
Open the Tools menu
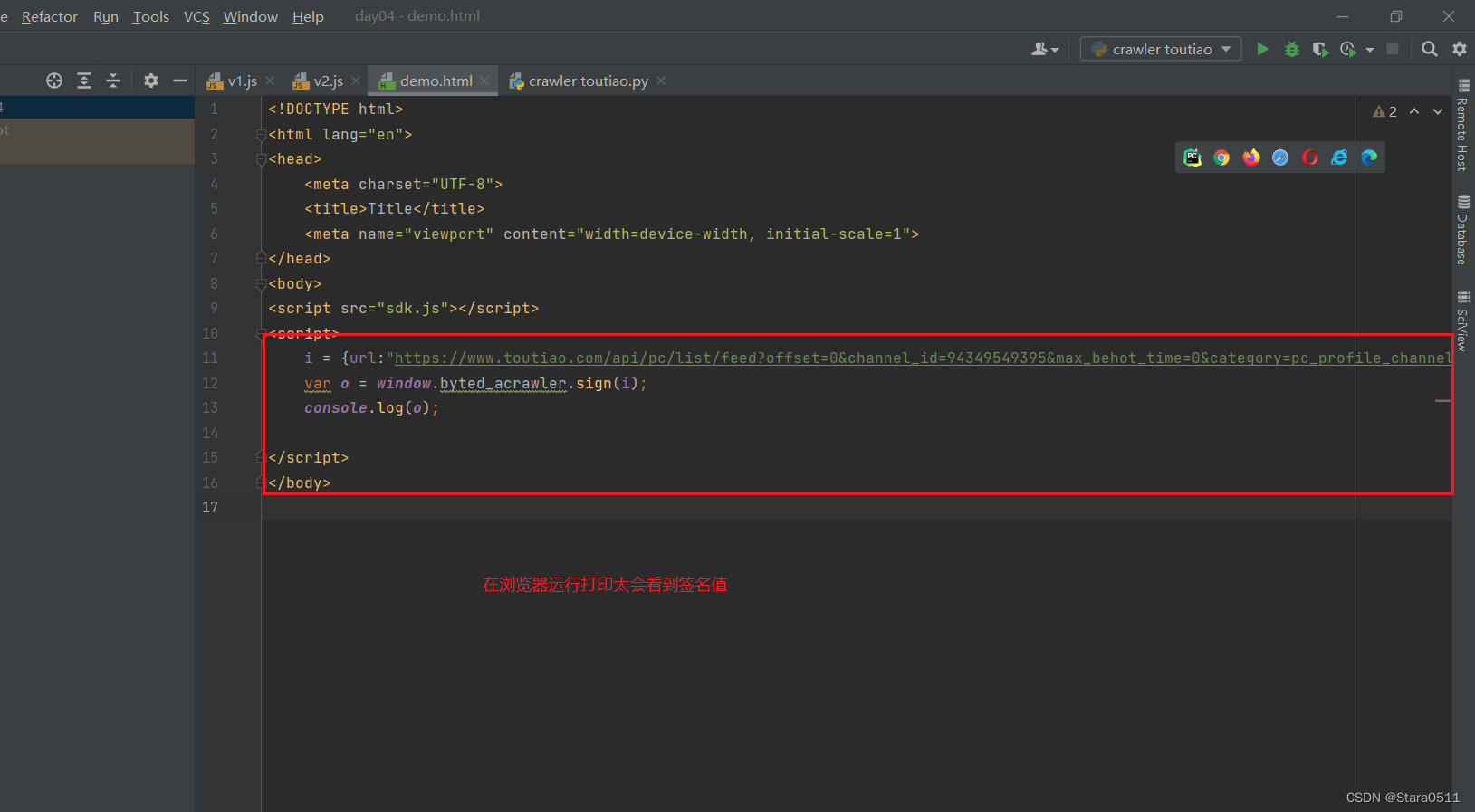coord(150,16)
